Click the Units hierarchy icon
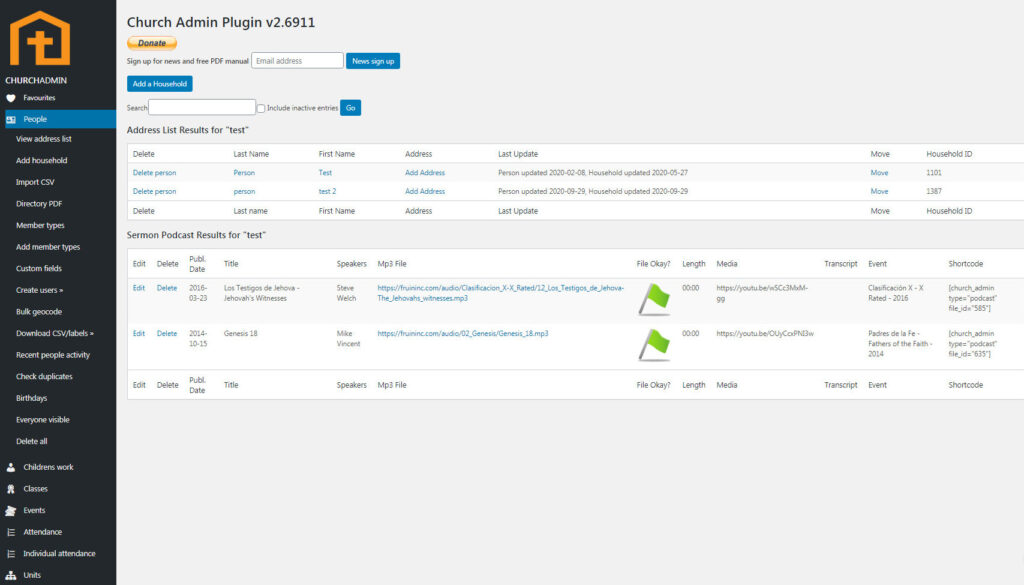The image size is (1024, 585). [x=11, y=575]
